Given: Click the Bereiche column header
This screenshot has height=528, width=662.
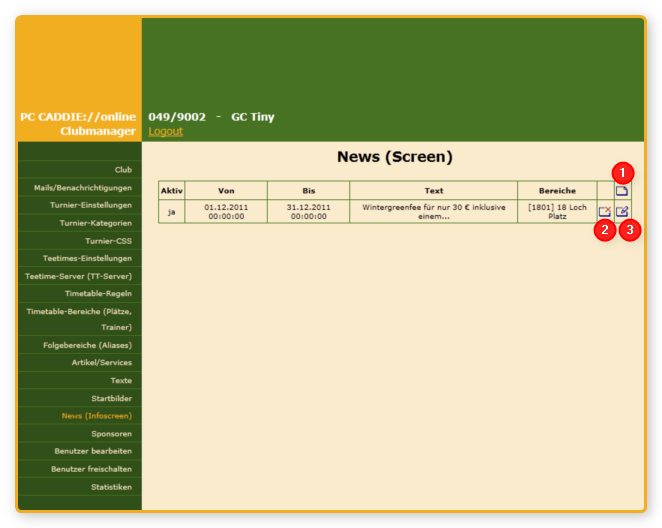Looking at the screenshot, I should click(557, 191).
